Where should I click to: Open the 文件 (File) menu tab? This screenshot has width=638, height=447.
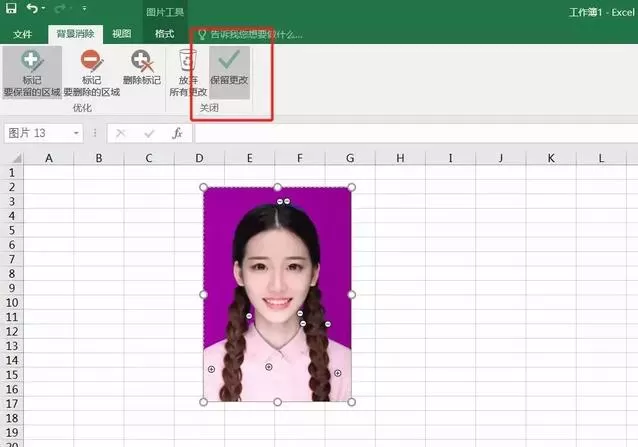22,34
